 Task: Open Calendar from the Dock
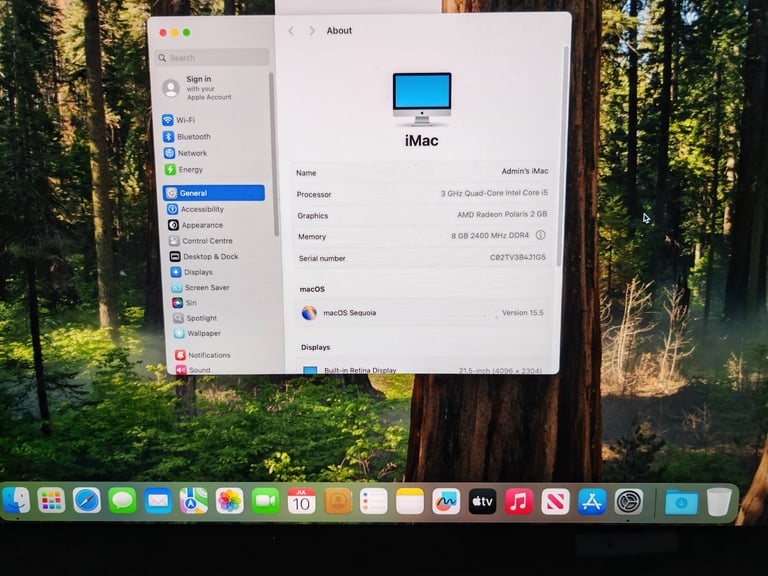301,501
